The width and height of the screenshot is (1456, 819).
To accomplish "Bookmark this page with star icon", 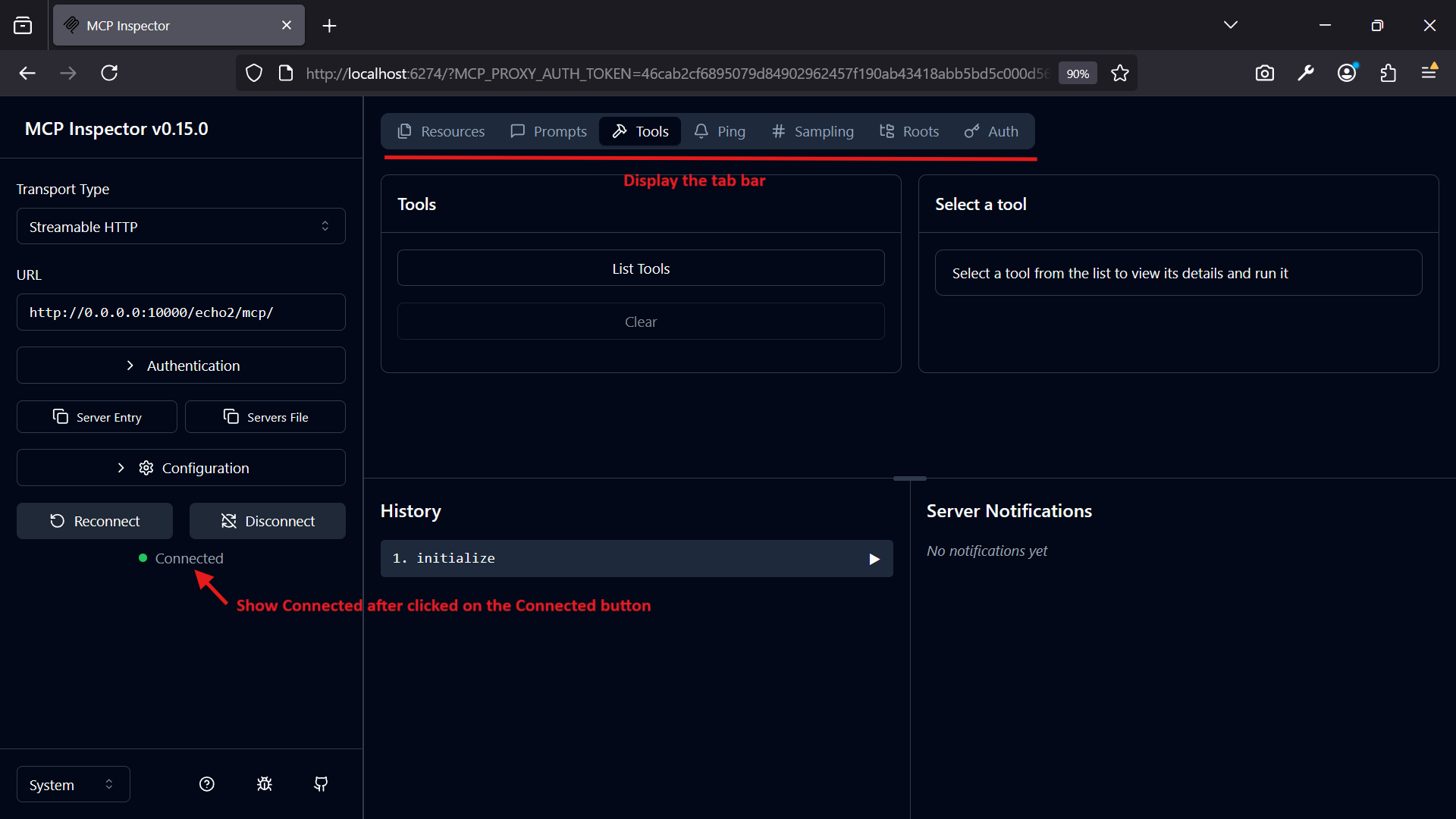I will point(1120,74).
